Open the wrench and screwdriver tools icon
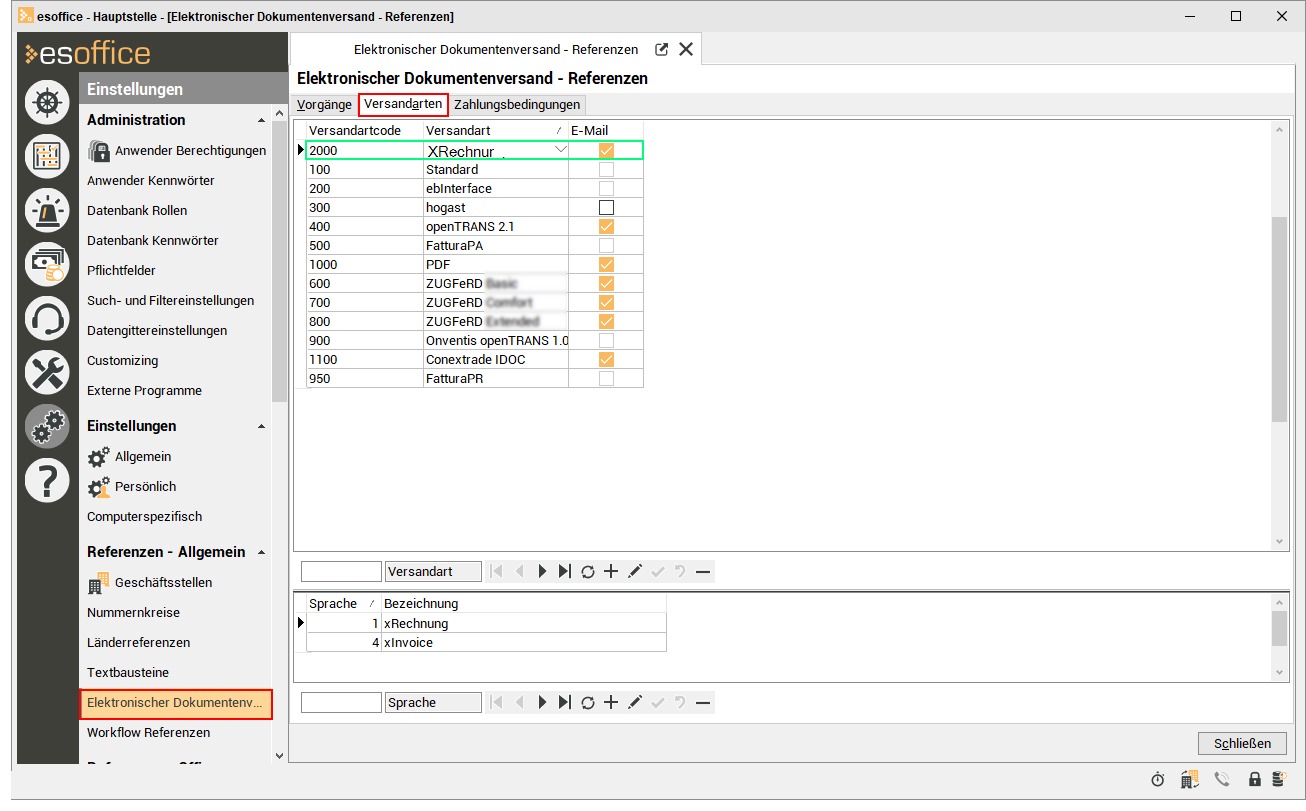Image resolution: width=1306 pixels, height=811 pixels. click(47, 374)
